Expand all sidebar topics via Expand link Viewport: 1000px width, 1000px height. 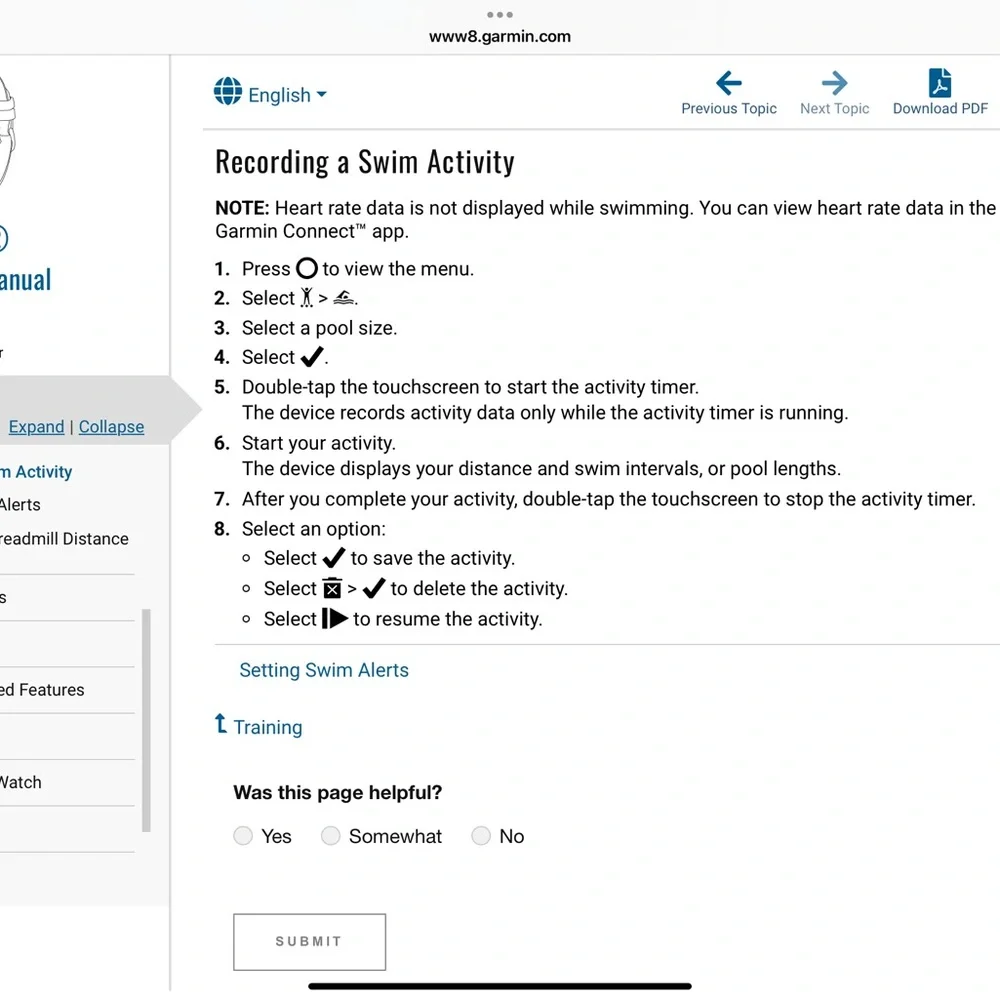pos(36,427)
